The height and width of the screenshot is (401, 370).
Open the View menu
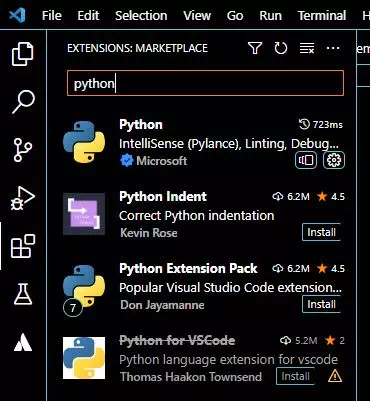point(197,16)
